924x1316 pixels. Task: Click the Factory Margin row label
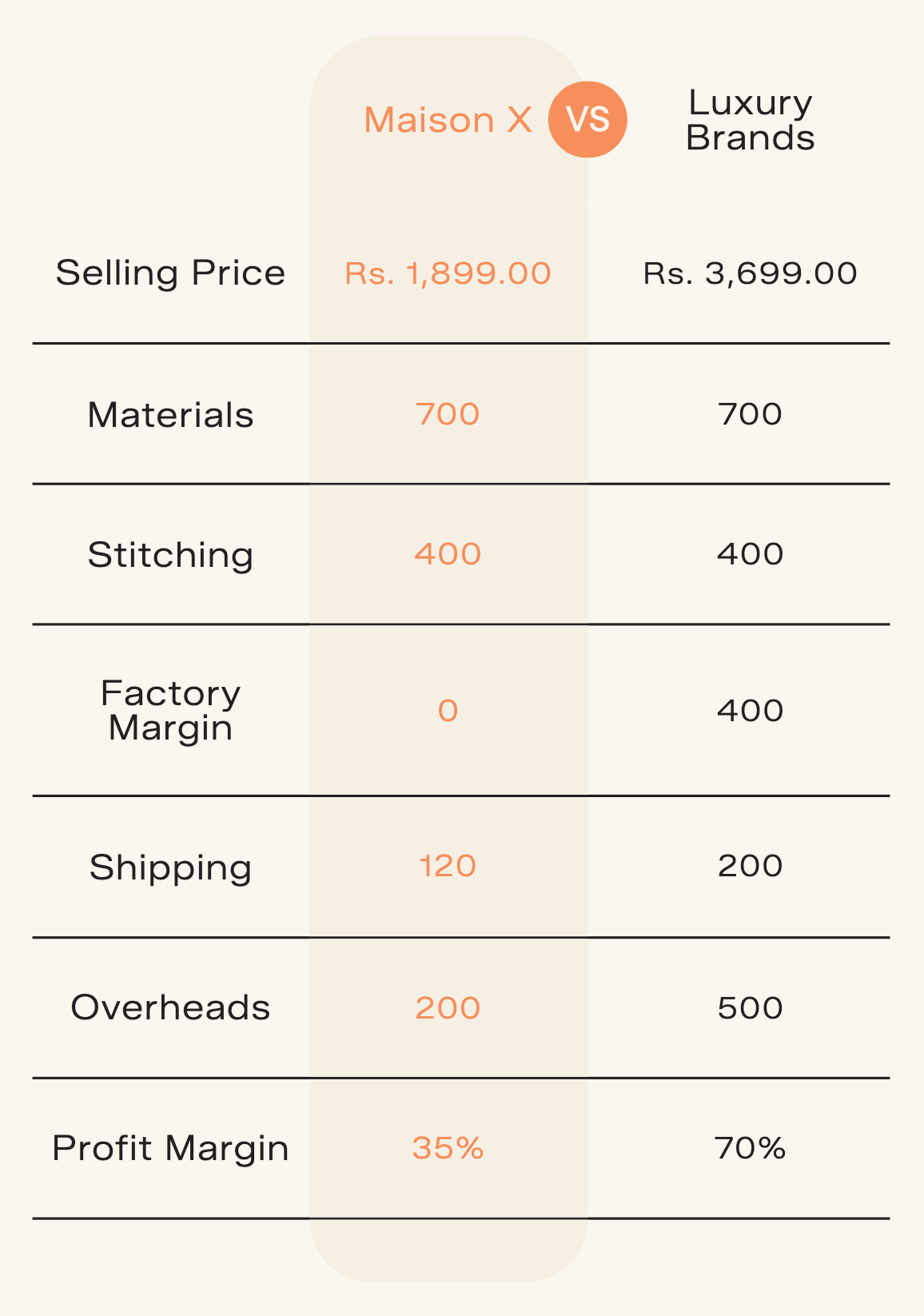click(170, 710)
